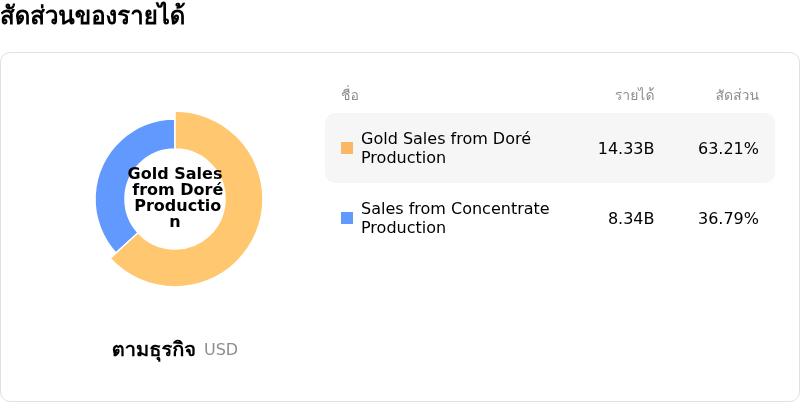Click the 36.79% proportion value
The image size is (800, 402).
[x=728, y=218]
